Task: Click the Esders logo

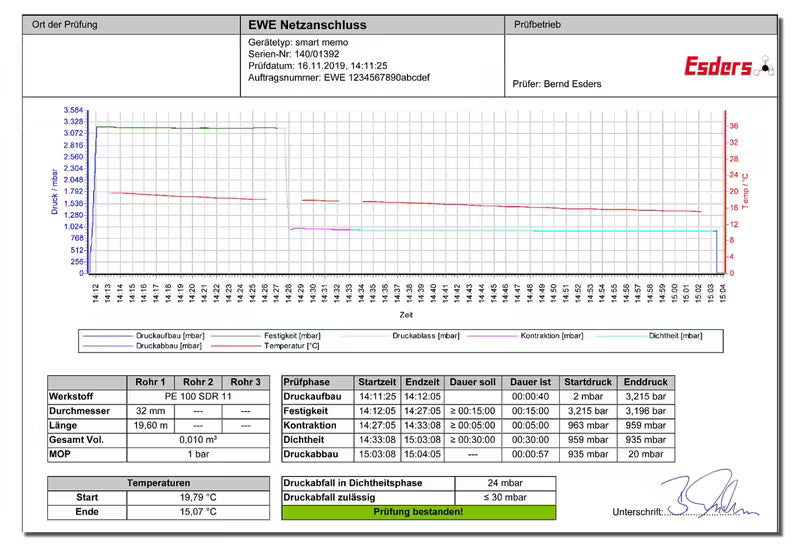Action: pyautogui.click(x=729, y=66)
